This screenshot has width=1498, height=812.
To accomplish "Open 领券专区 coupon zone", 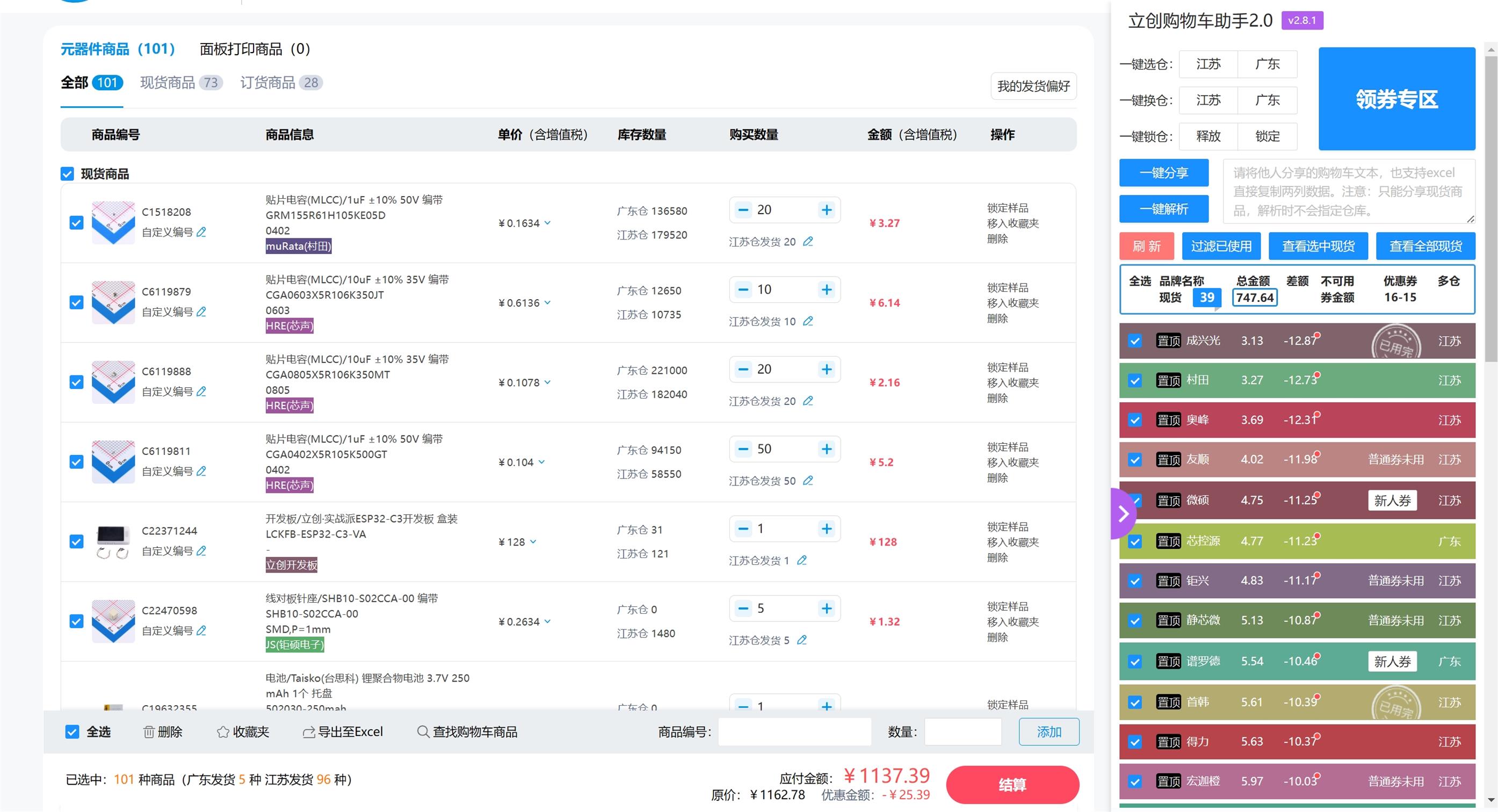I will tap(1397, 99).
